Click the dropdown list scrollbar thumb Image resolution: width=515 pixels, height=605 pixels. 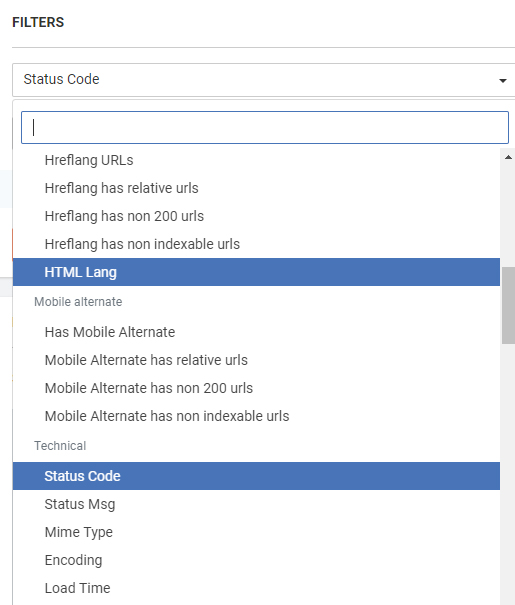click(508, 305)
